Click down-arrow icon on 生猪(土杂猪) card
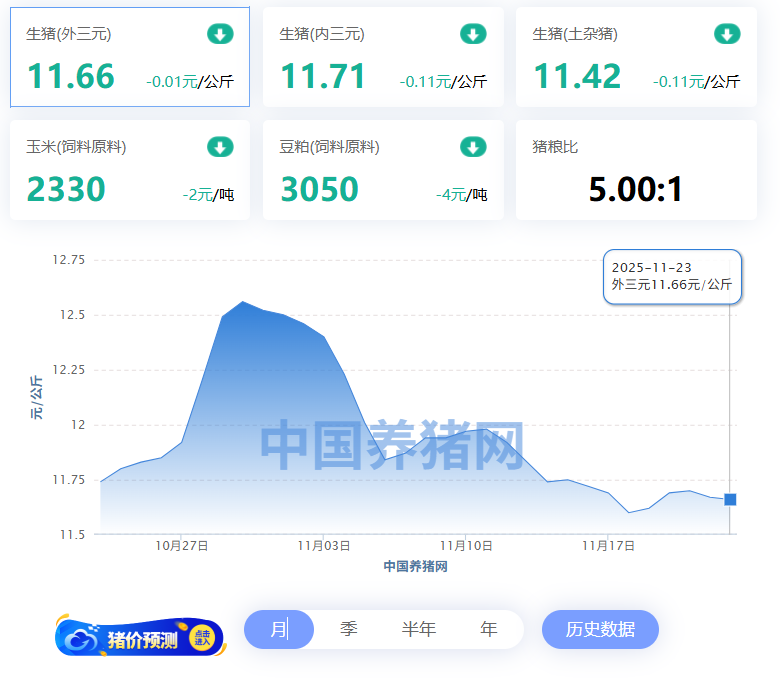Image resolution: width=780 pixels, height=681 pixels. [727, 34]
